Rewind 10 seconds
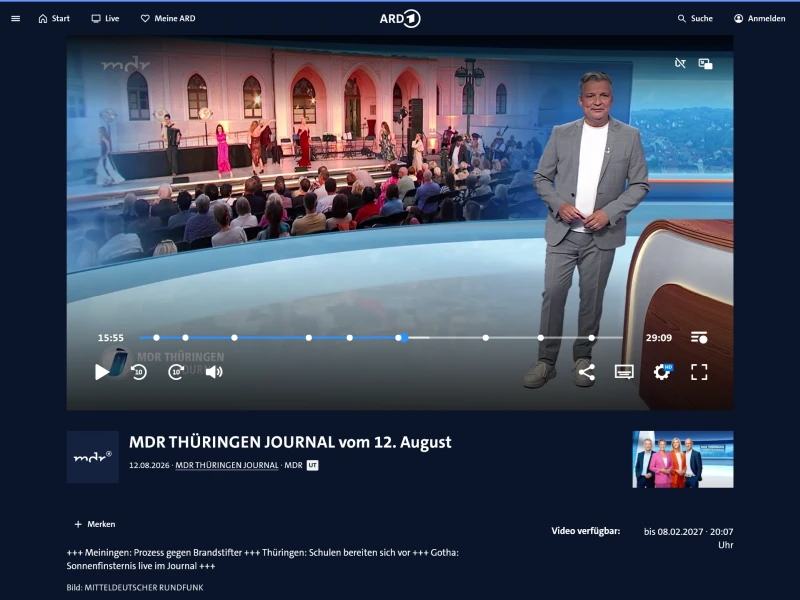This screenshot has width=800, height=600. (139, 372)
